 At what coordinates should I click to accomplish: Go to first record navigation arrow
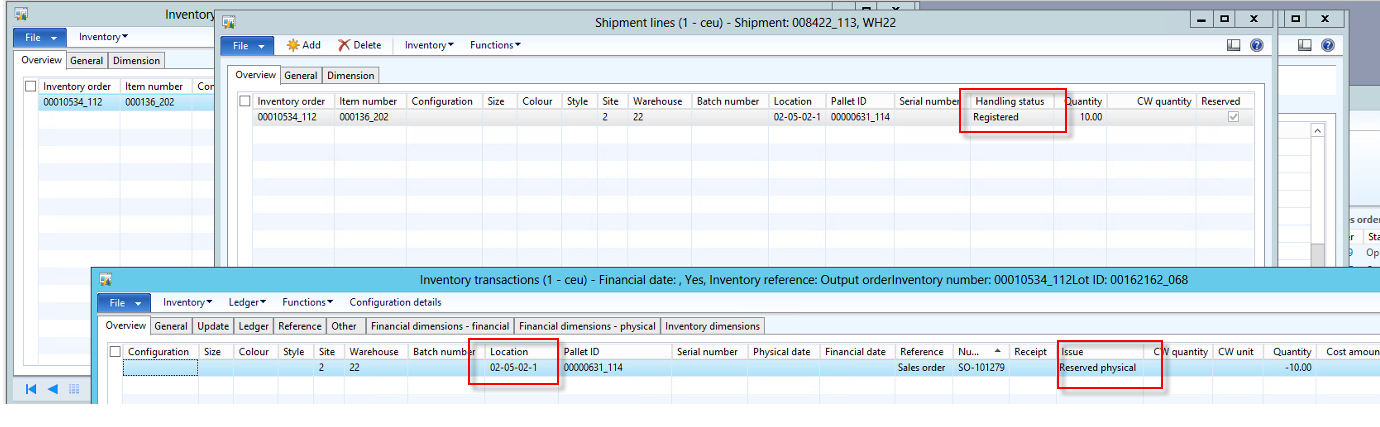click(31, 389)
